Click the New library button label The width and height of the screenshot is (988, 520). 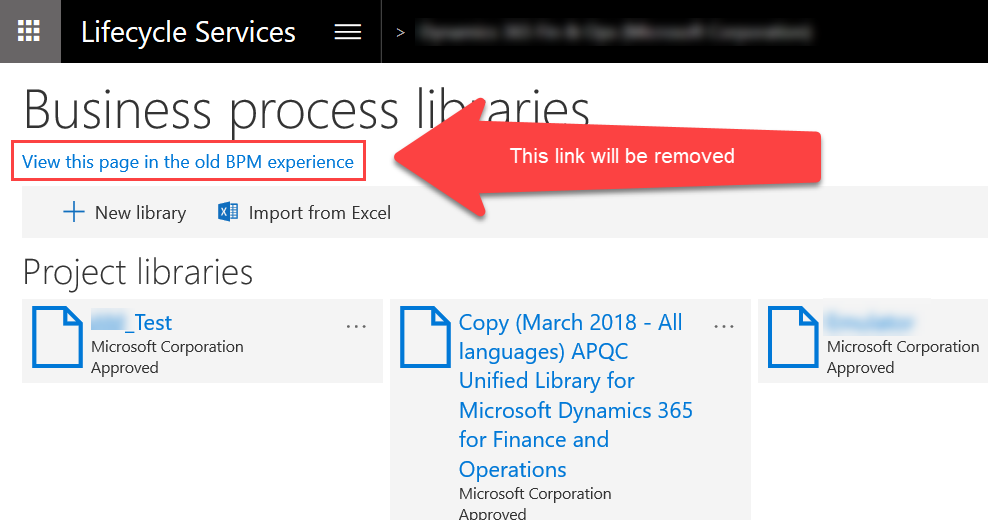point(140,212)
